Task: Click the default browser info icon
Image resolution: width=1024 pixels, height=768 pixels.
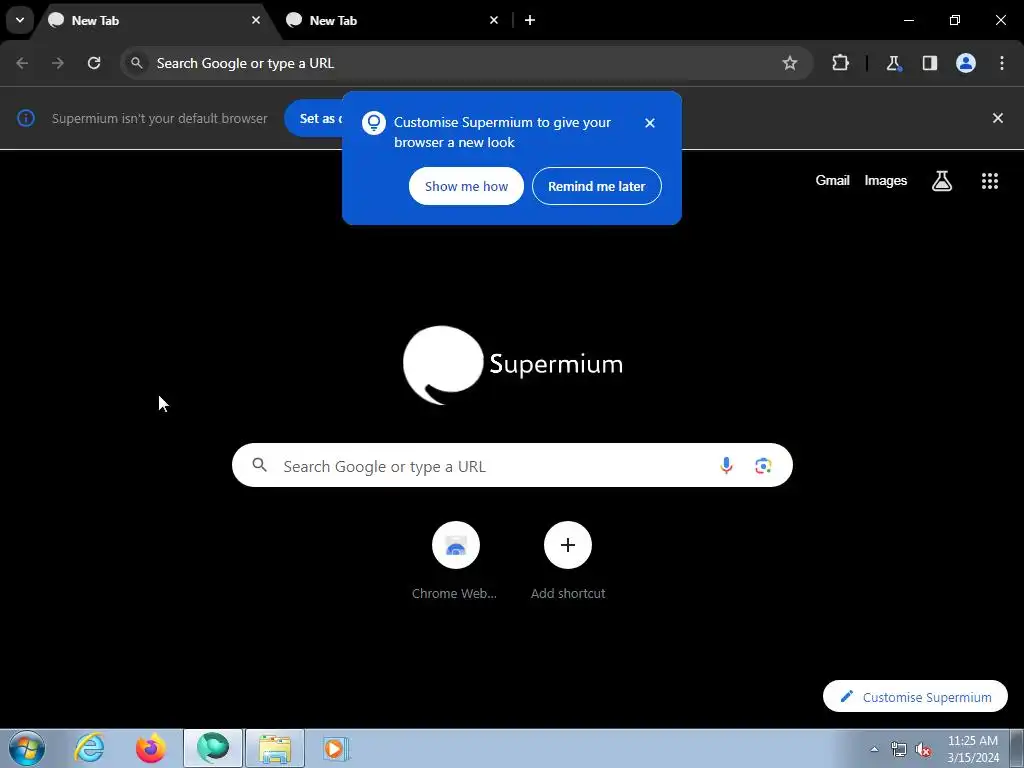Action: (x=26, y=118)
